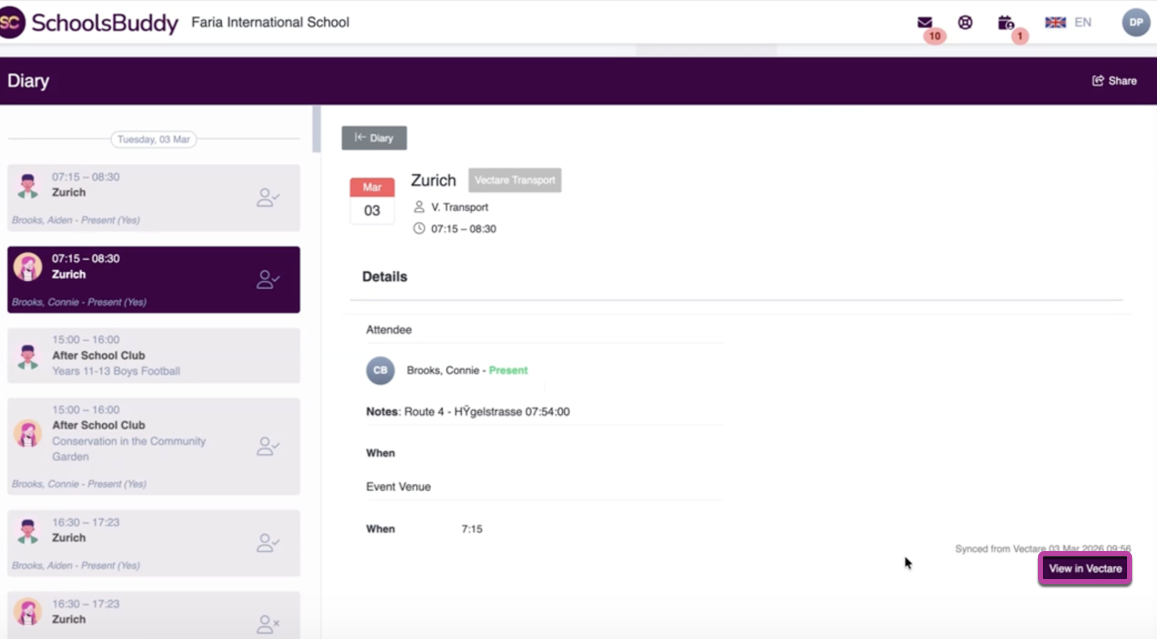Toggle attendance on Aiden's 16:30 Zurich entry
This screenshot has width=1157, height=639.
click(x=267, y=543)
